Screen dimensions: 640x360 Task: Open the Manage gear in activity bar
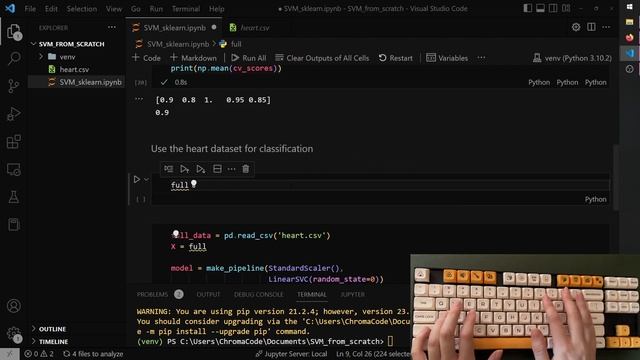click(x=13, y=333)
